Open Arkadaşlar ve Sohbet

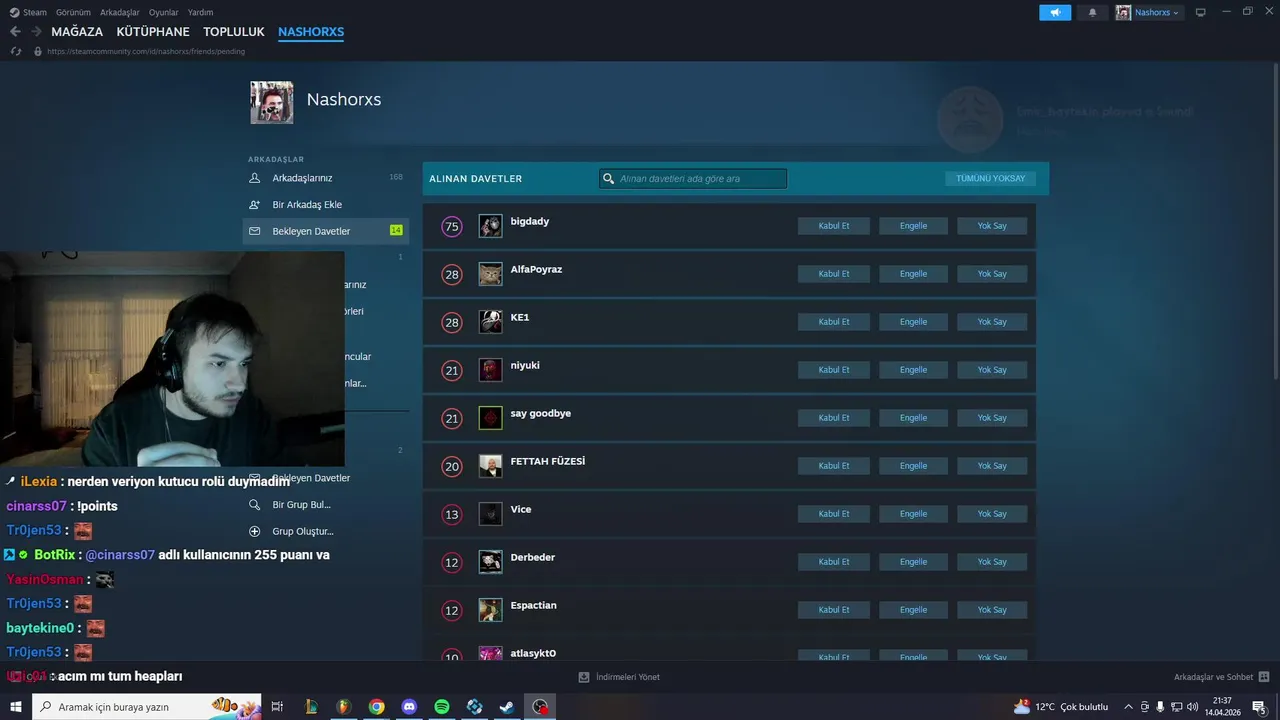click(x=1221, y=677)
